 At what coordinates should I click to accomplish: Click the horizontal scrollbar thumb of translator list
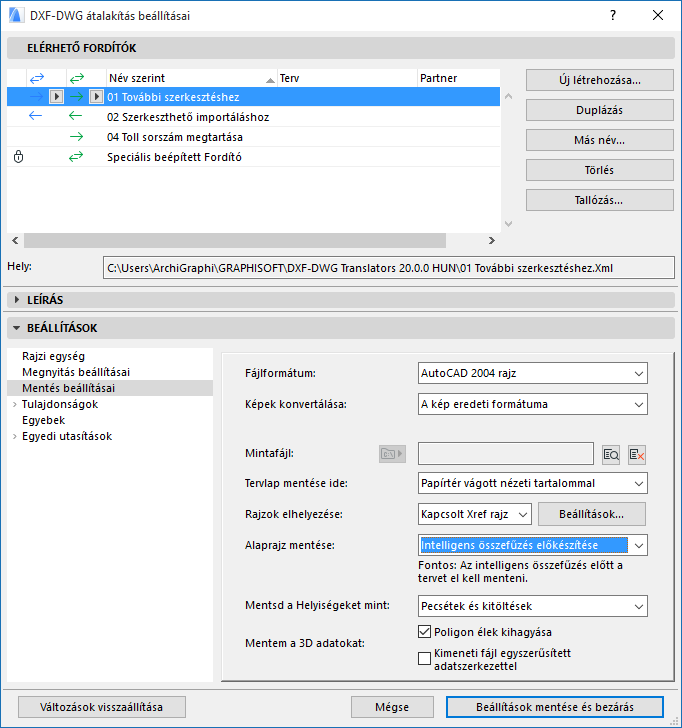[235, 240]
